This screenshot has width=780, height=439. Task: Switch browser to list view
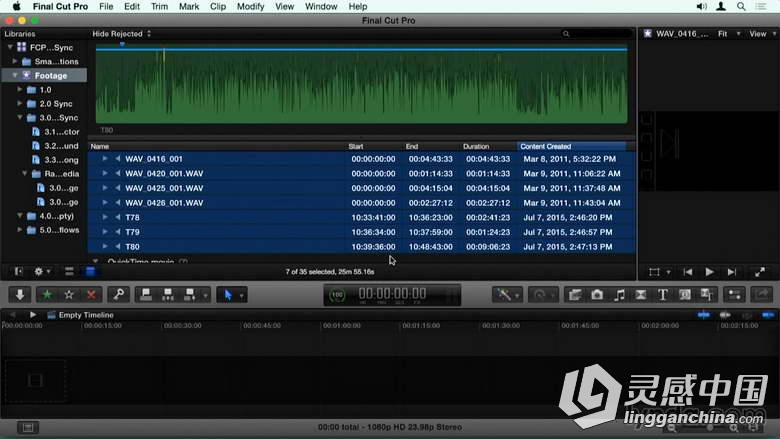coord(90,271)
